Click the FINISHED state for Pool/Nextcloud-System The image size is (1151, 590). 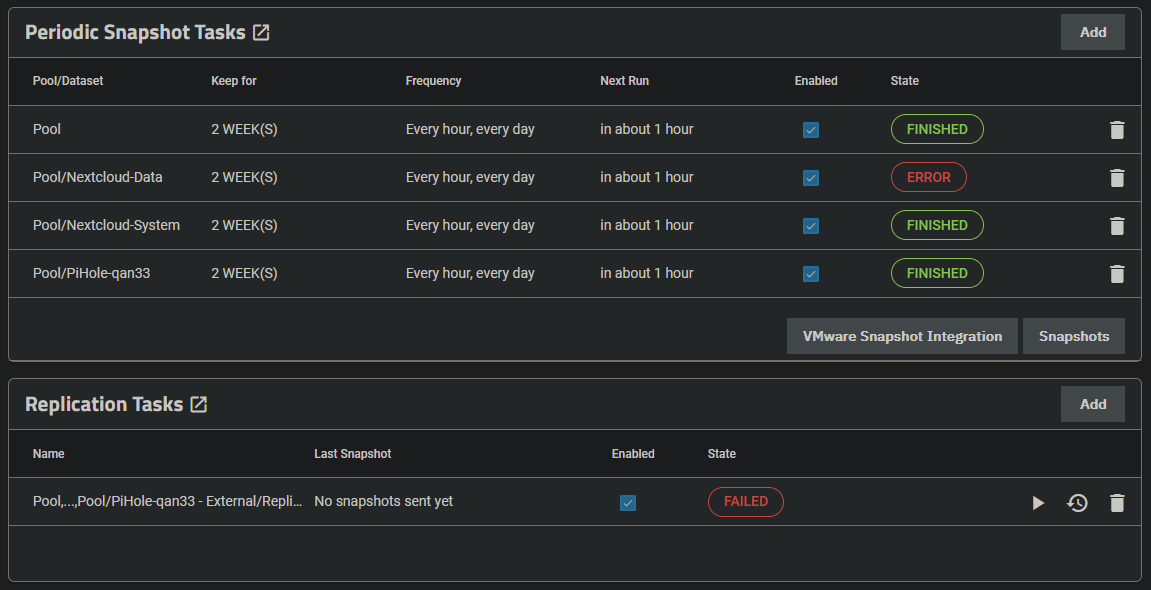(937, 225)
